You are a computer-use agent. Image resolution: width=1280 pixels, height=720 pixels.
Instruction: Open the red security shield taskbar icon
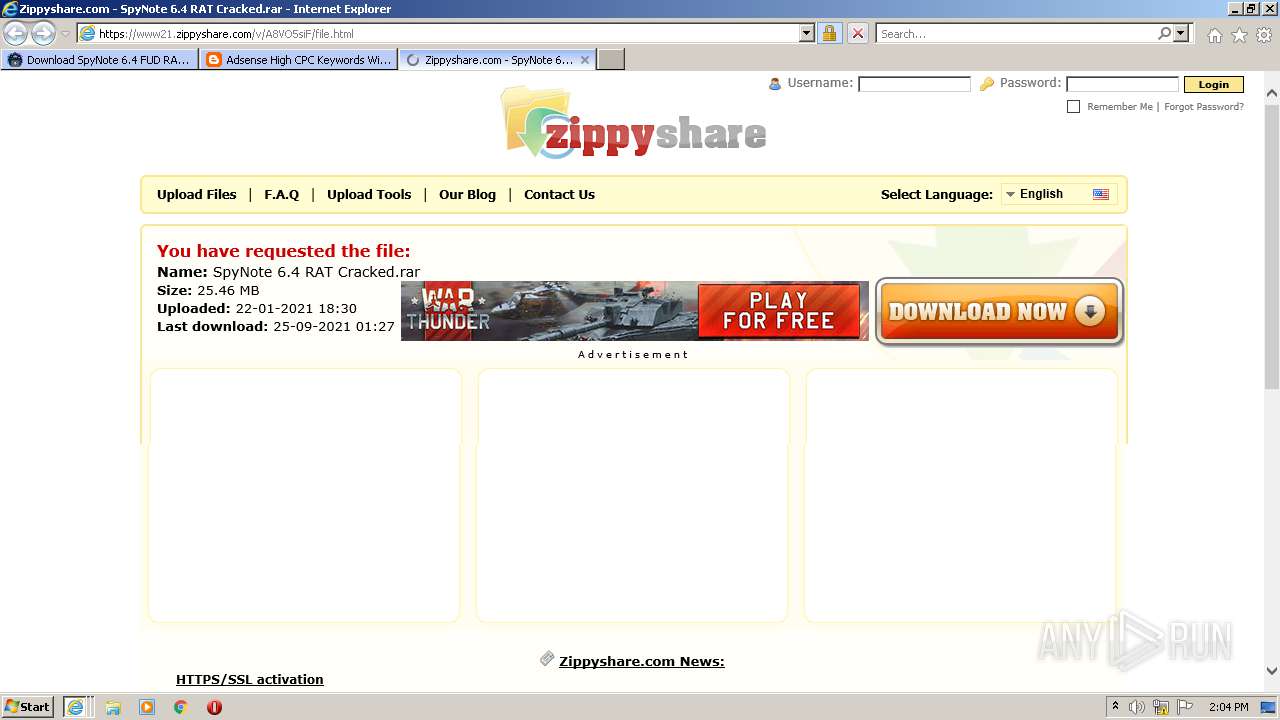pos(214,707)
